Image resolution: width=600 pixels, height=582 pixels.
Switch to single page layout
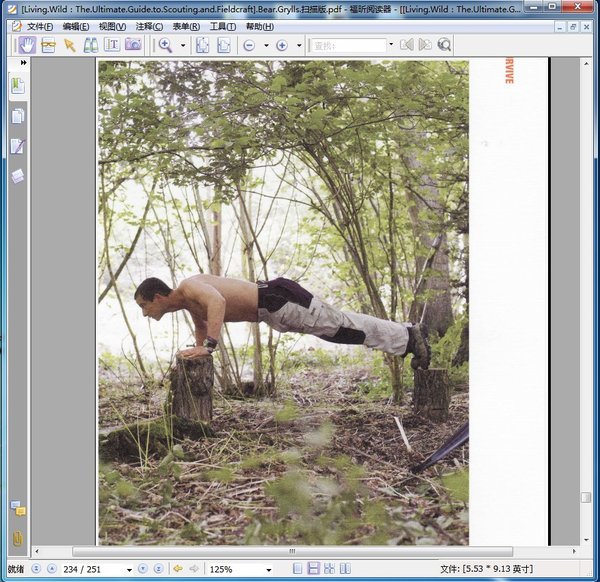(298, 569)
